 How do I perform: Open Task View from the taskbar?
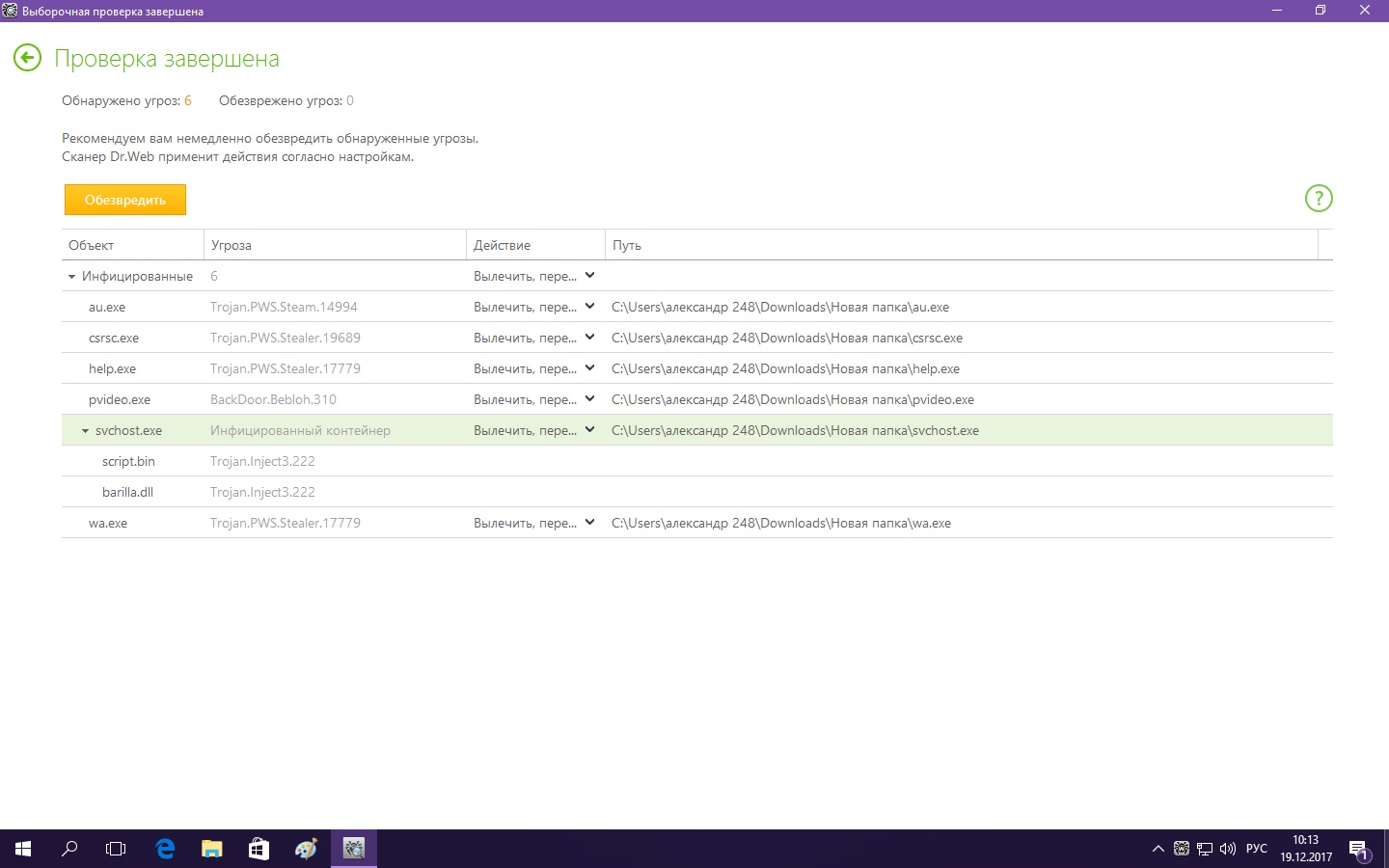[x=116, y=849]
